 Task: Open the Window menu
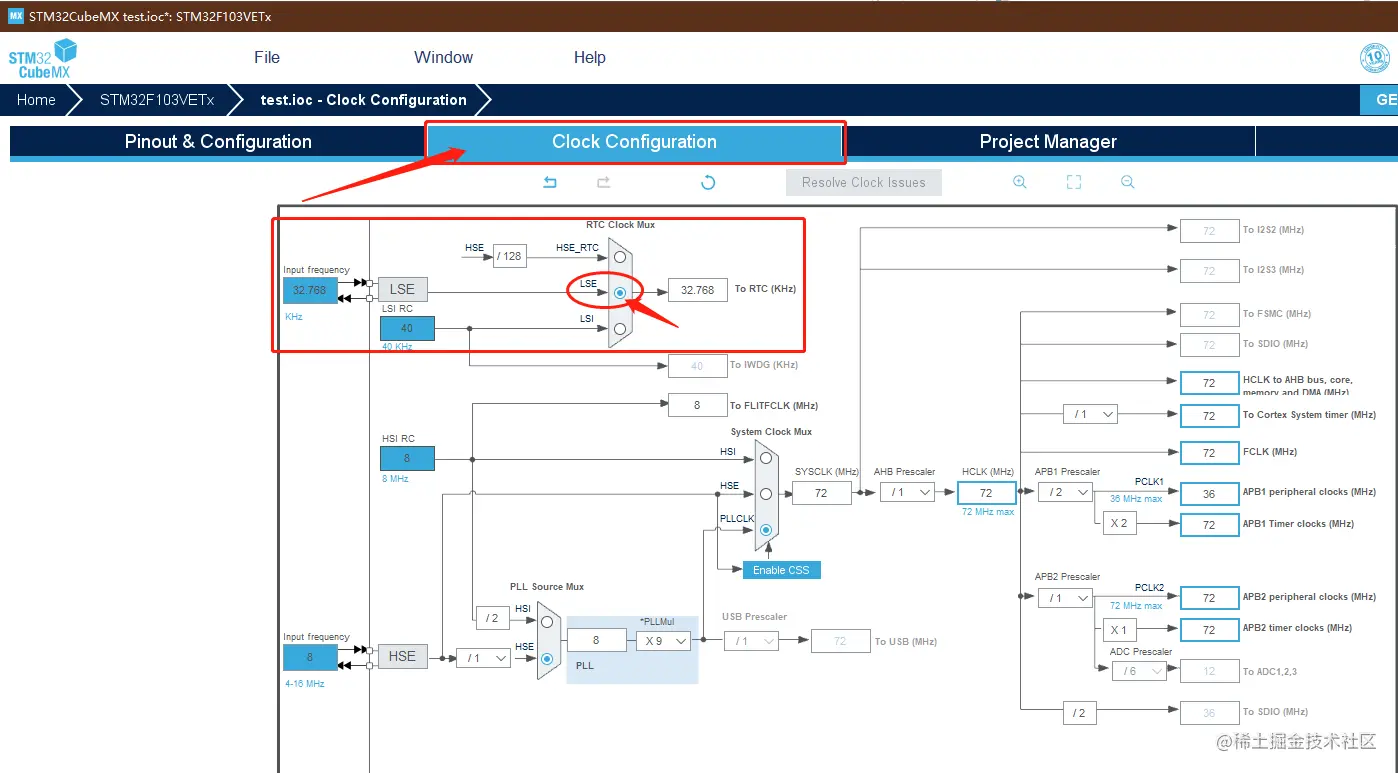pos(443,58)
